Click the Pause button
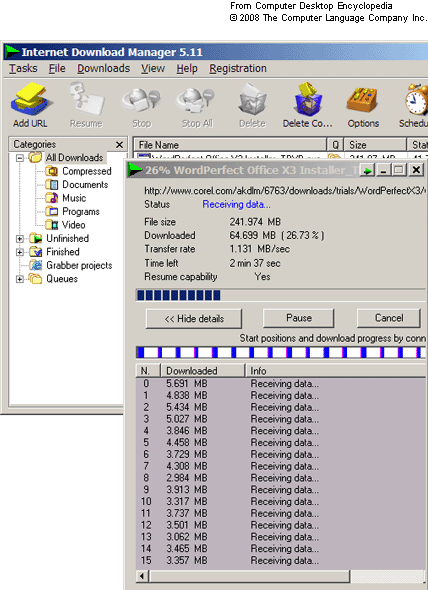 tap(299, 318)
